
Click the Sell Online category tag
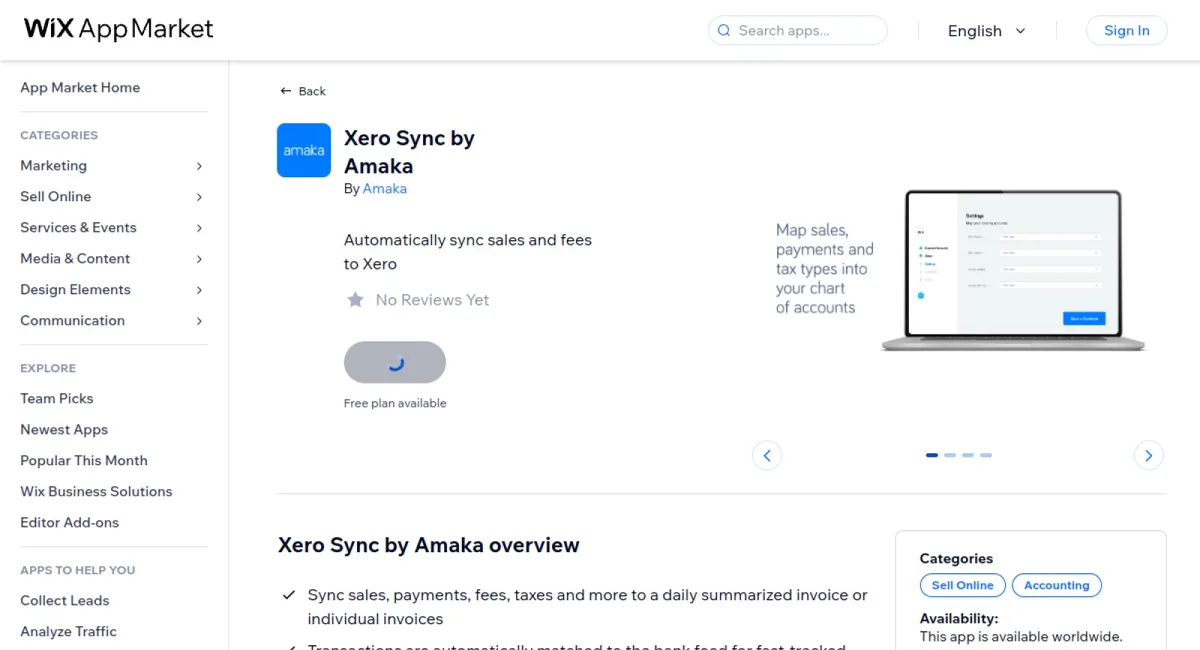tap(963, 585)
